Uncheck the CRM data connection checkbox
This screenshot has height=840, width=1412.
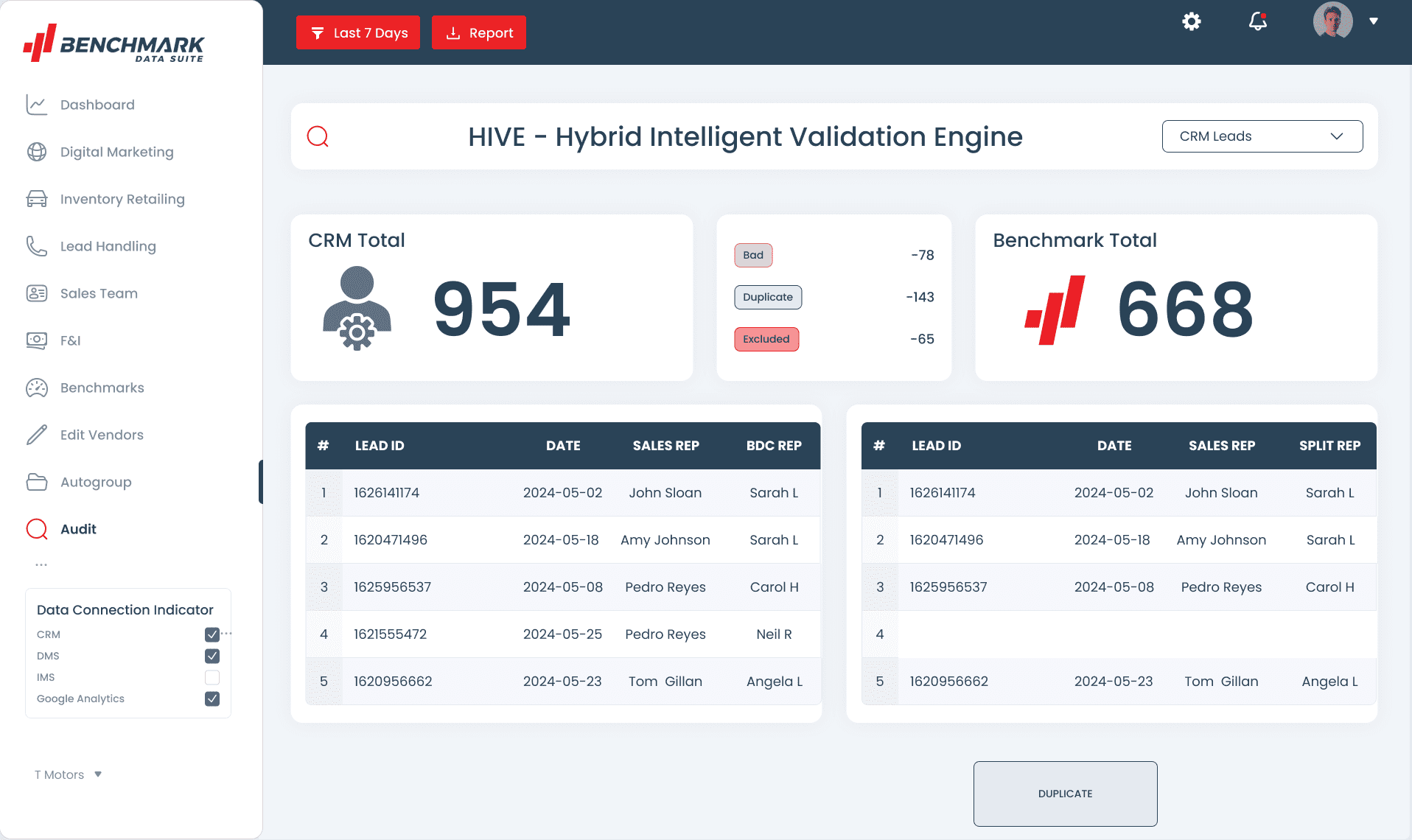coord(212,634)
